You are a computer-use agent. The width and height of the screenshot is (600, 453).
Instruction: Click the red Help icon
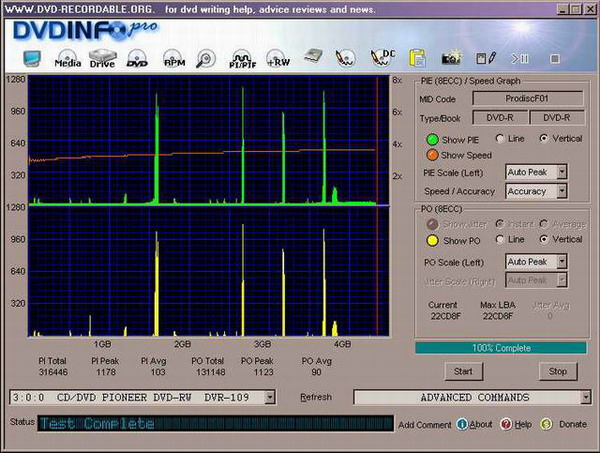click(506, 424)
